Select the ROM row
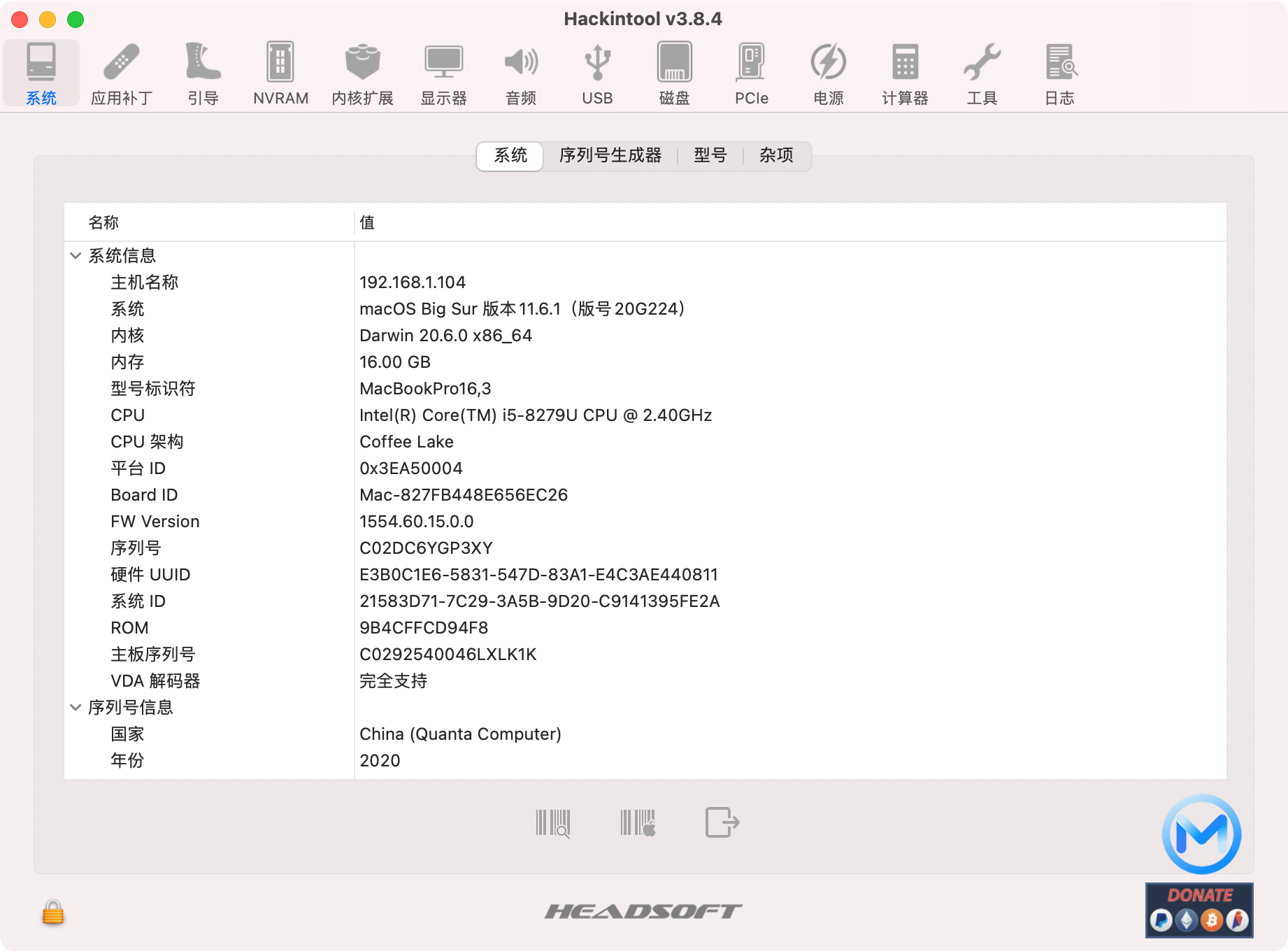The height and width of the screenshot is (951, 1288). (x=645, y=628)
